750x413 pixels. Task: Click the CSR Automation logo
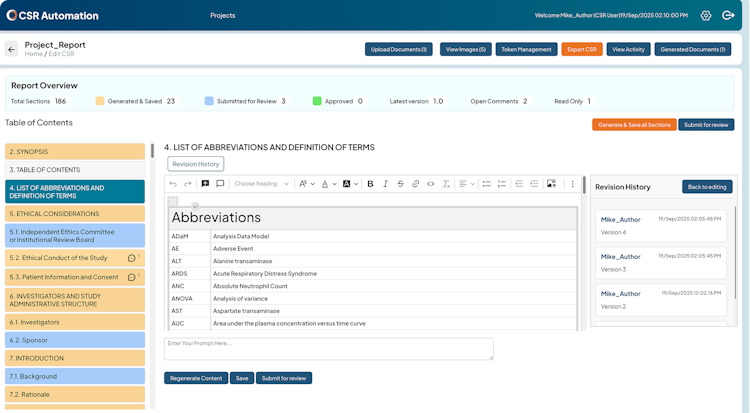(x=53, y=16)
